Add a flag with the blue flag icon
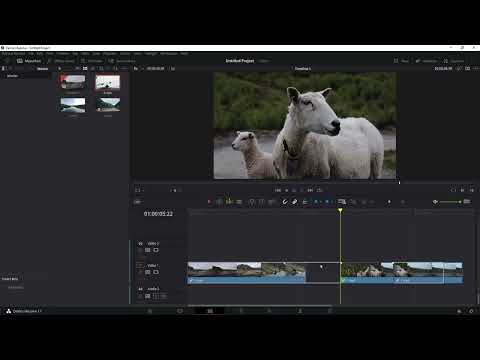Image resolution: width=480 pixels, height=360 pixels. coord(316,202)
